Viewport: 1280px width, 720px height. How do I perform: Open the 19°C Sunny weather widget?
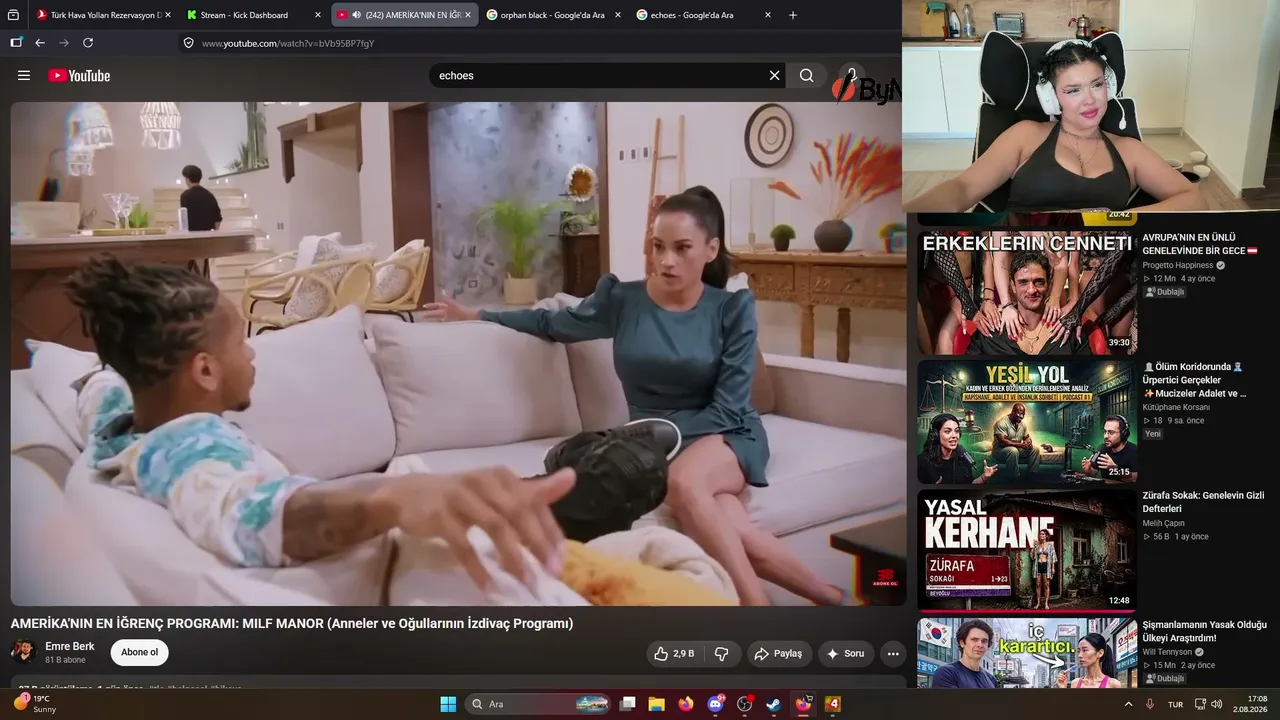coord(36,704)
